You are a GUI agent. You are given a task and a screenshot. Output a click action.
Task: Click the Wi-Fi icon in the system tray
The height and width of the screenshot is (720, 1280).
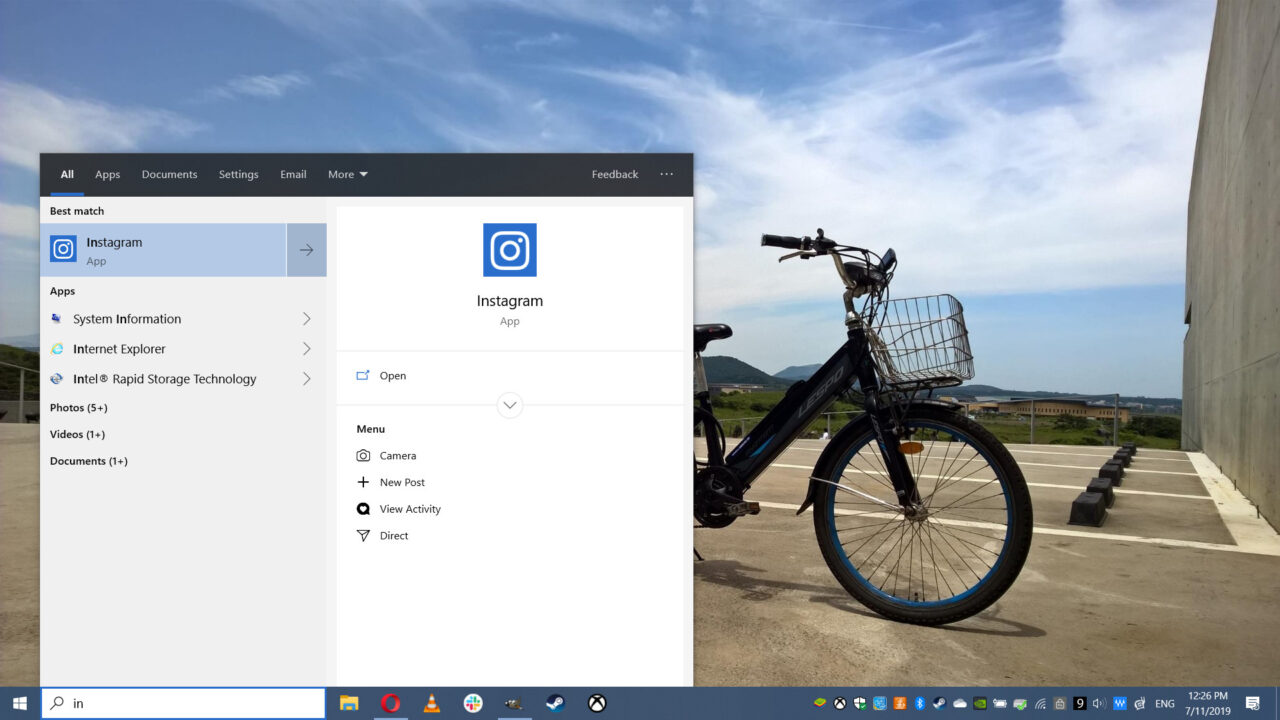[1040, 702]
